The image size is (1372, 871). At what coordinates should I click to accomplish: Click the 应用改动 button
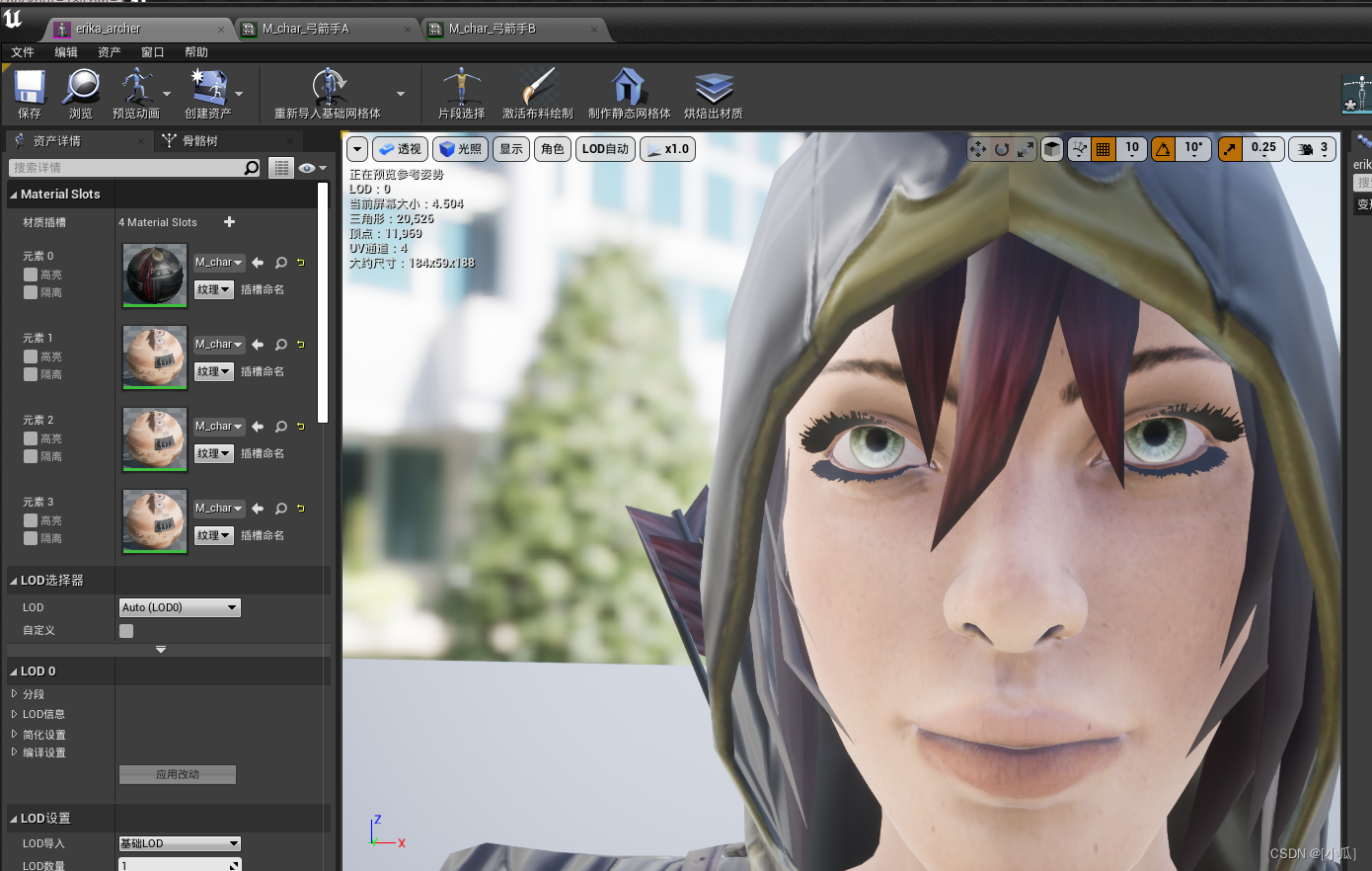click(178, 774)
